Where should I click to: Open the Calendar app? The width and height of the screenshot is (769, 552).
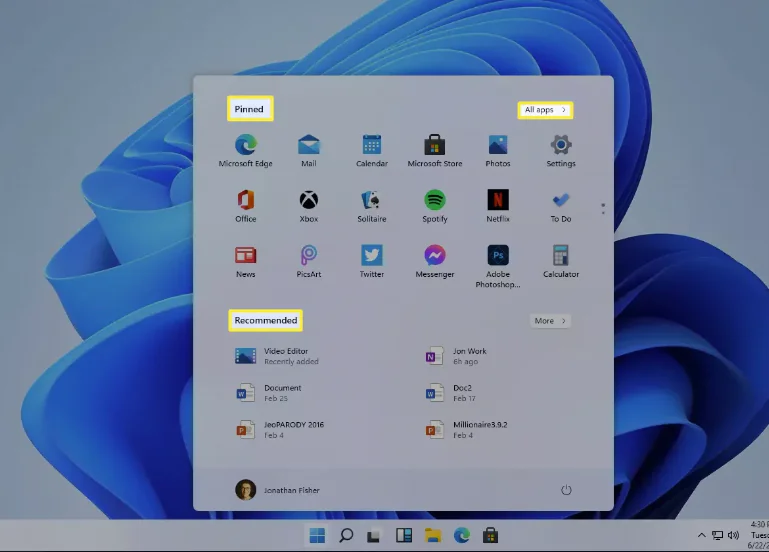tap(372, 146)
